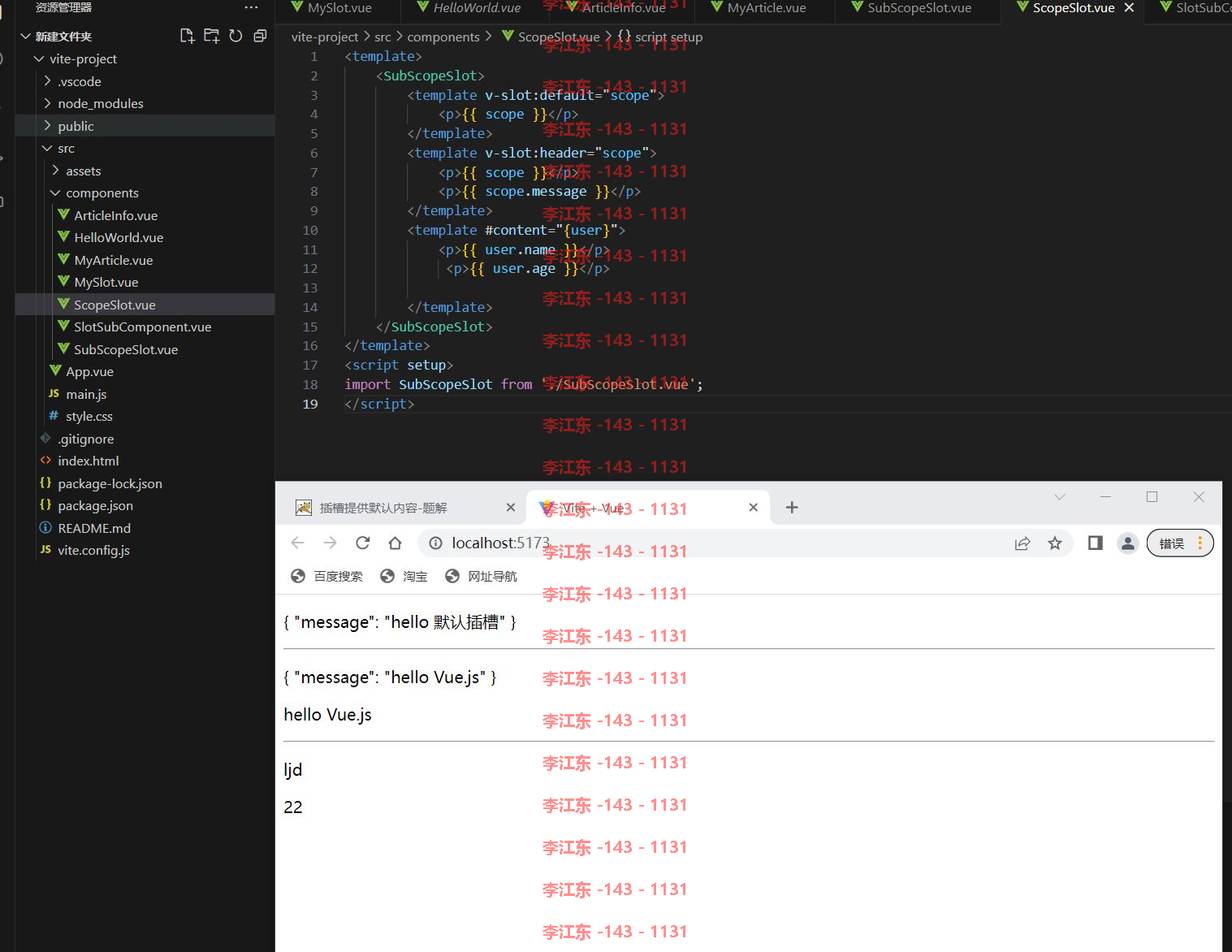Select ScopeSlot.vue in file tree

(x=145, y=305)
